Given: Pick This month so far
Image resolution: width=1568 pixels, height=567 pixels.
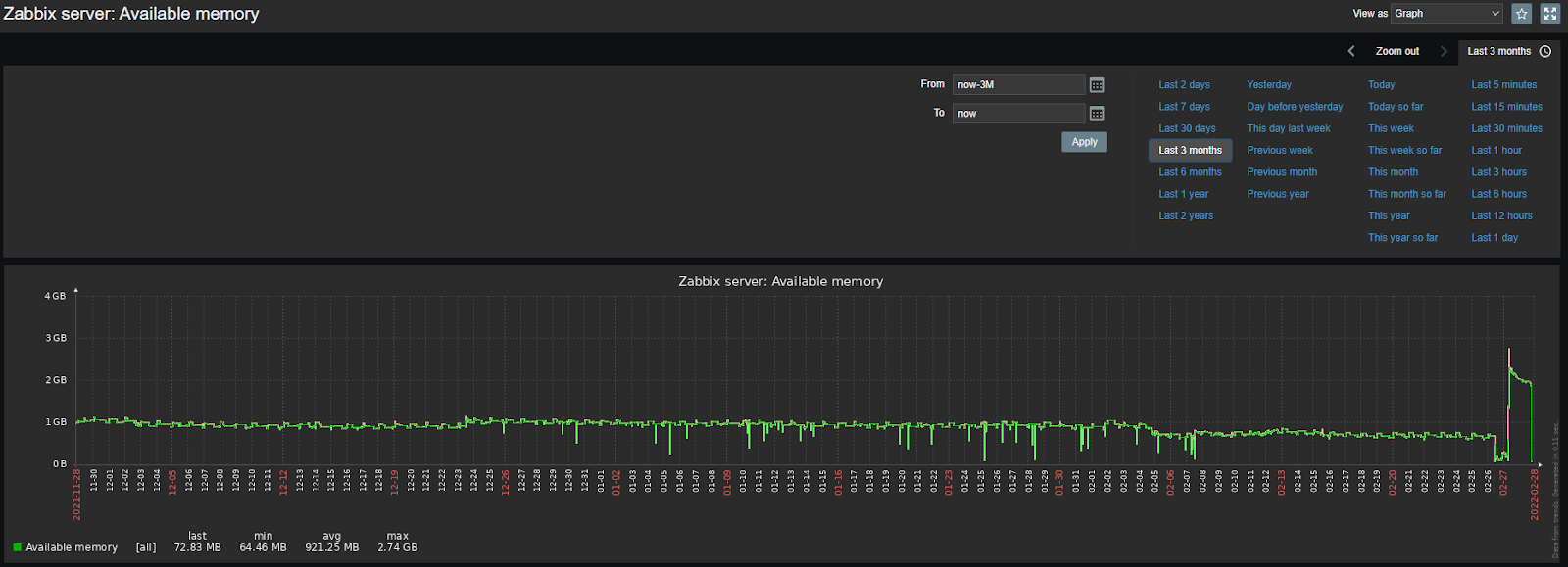Looking at the screenshot, I should point(1406,194).
